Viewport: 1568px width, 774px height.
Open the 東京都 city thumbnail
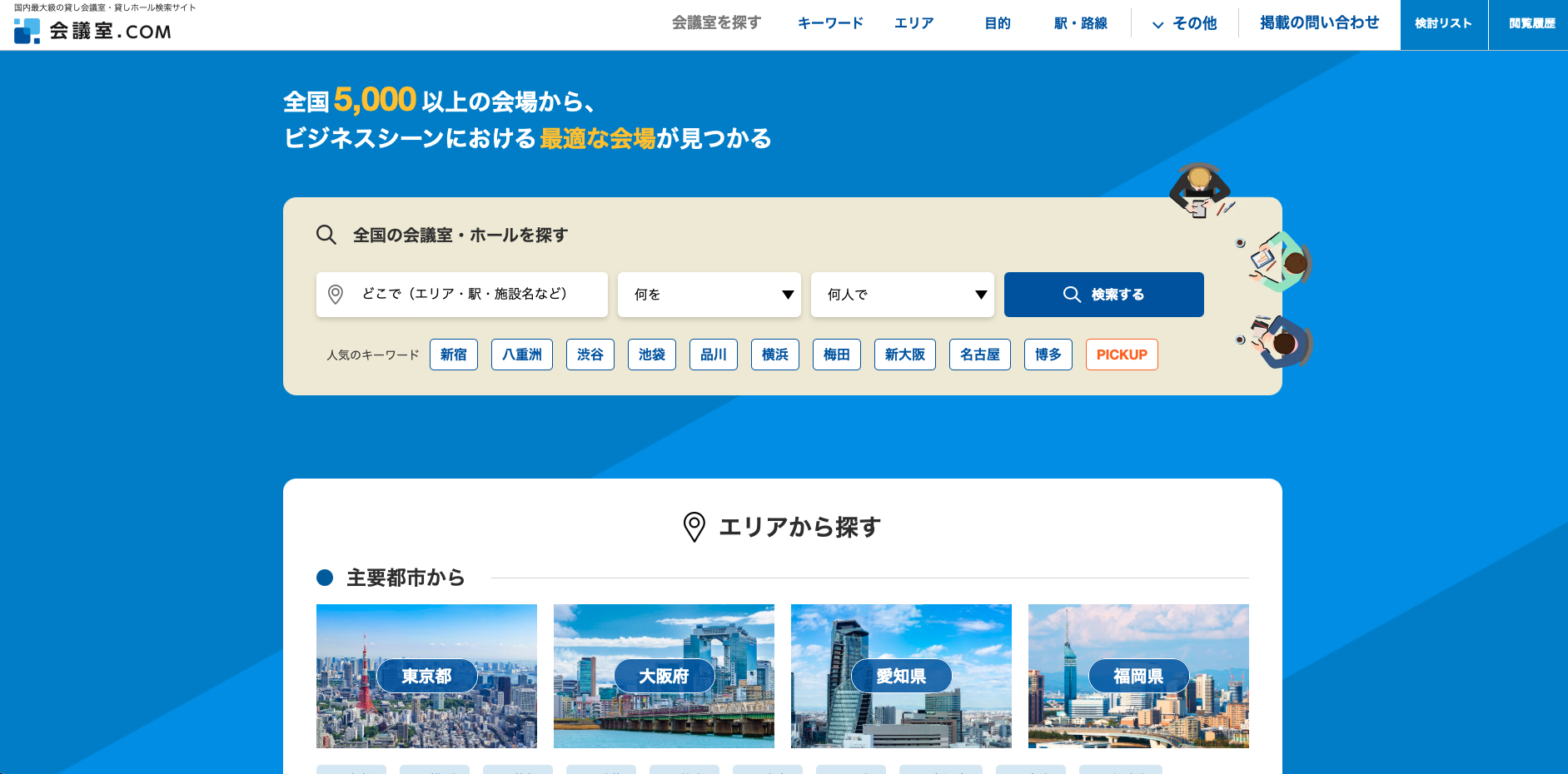[426, 676]
